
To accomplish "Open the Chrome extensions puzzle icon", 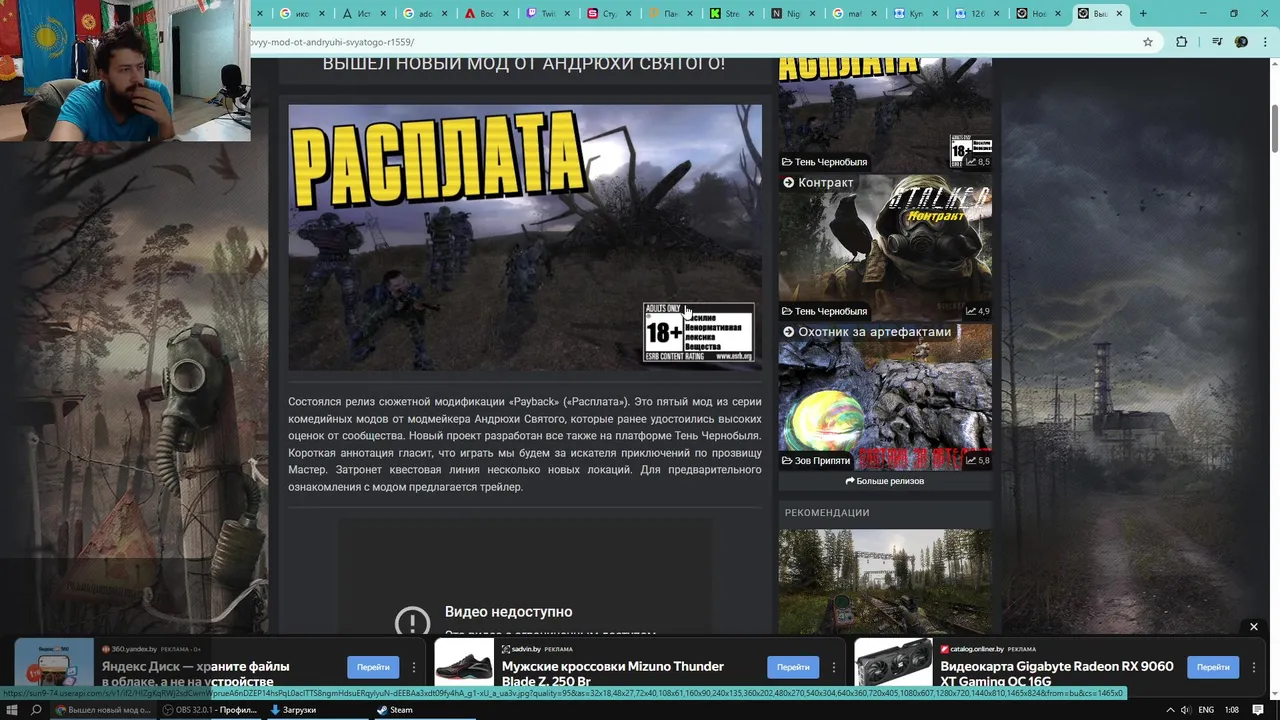I will [1181, 42].
